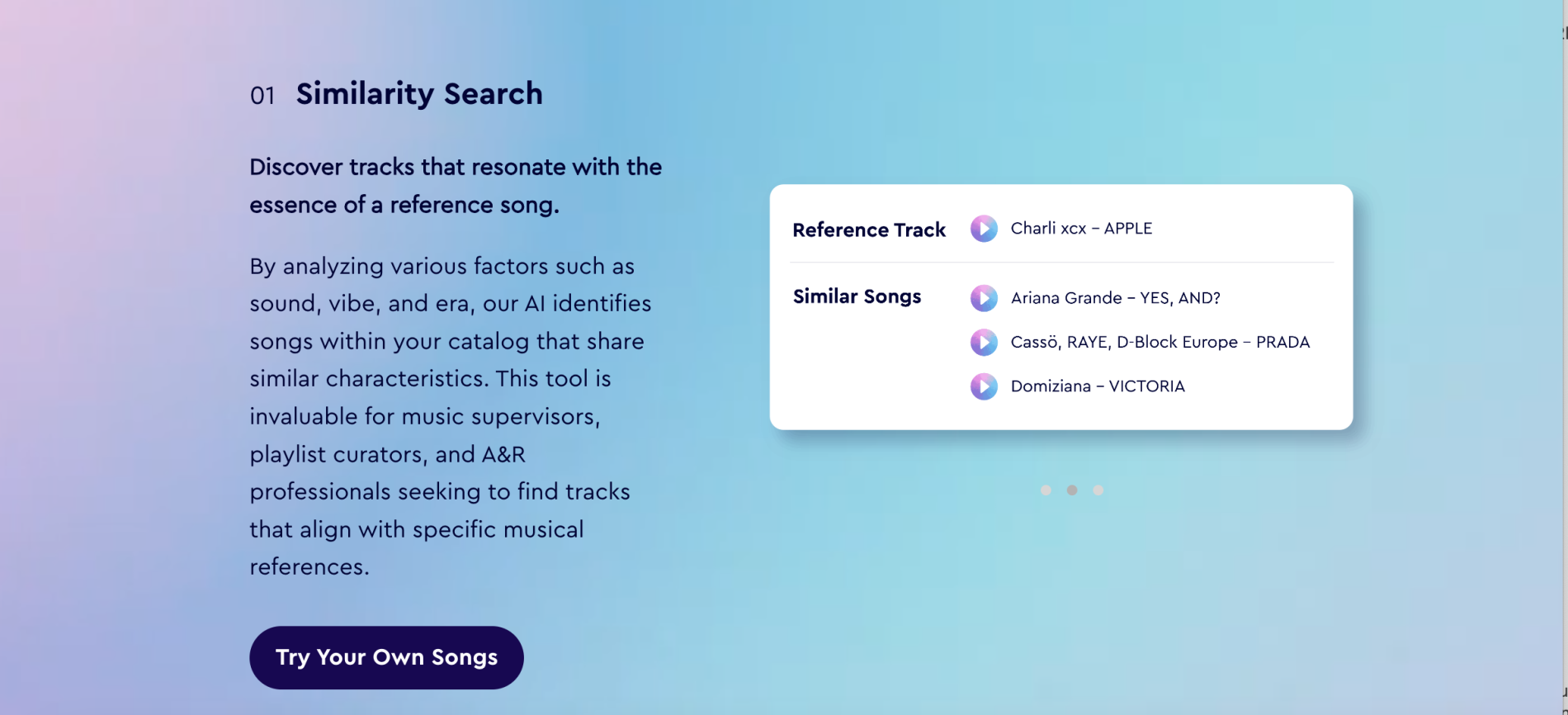Play Ariana Grande – YES, AND? preview
Image resolution: width=1568 pixels, height=715 pixels.
pos(984,298)
